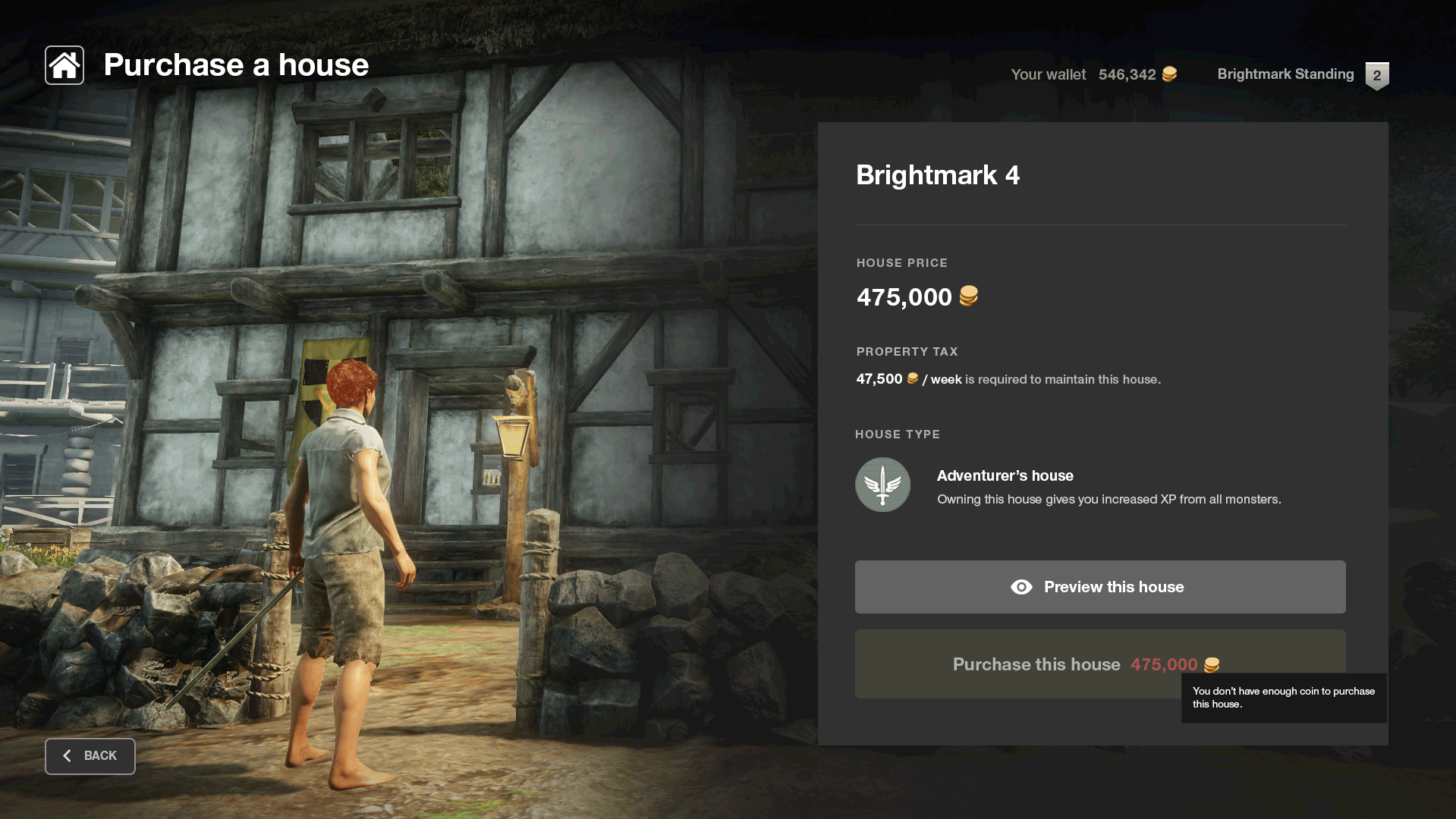Screen dimensions: 1456x819
Task: Click the back chevron arrow
Action: 68,756
